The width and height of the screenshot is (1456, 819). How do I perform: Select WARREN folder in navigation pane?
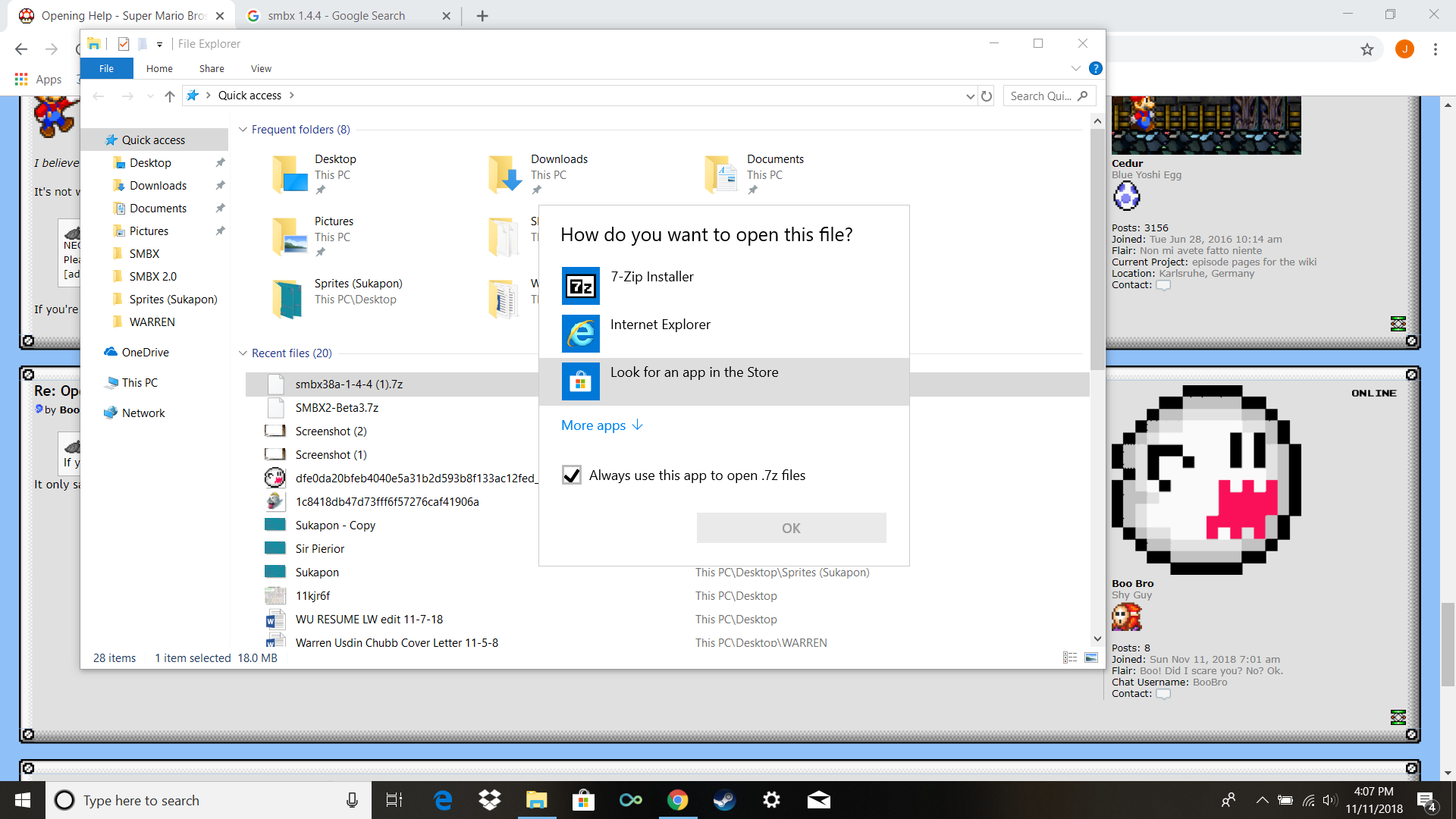click(x=152, y=322)
